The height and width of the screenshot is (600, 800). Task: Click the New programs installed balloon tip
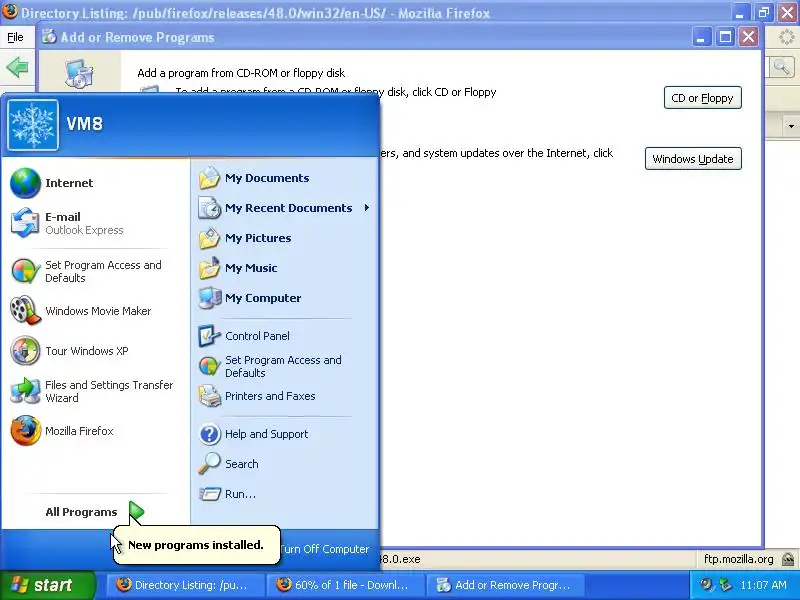coord(196,545)
